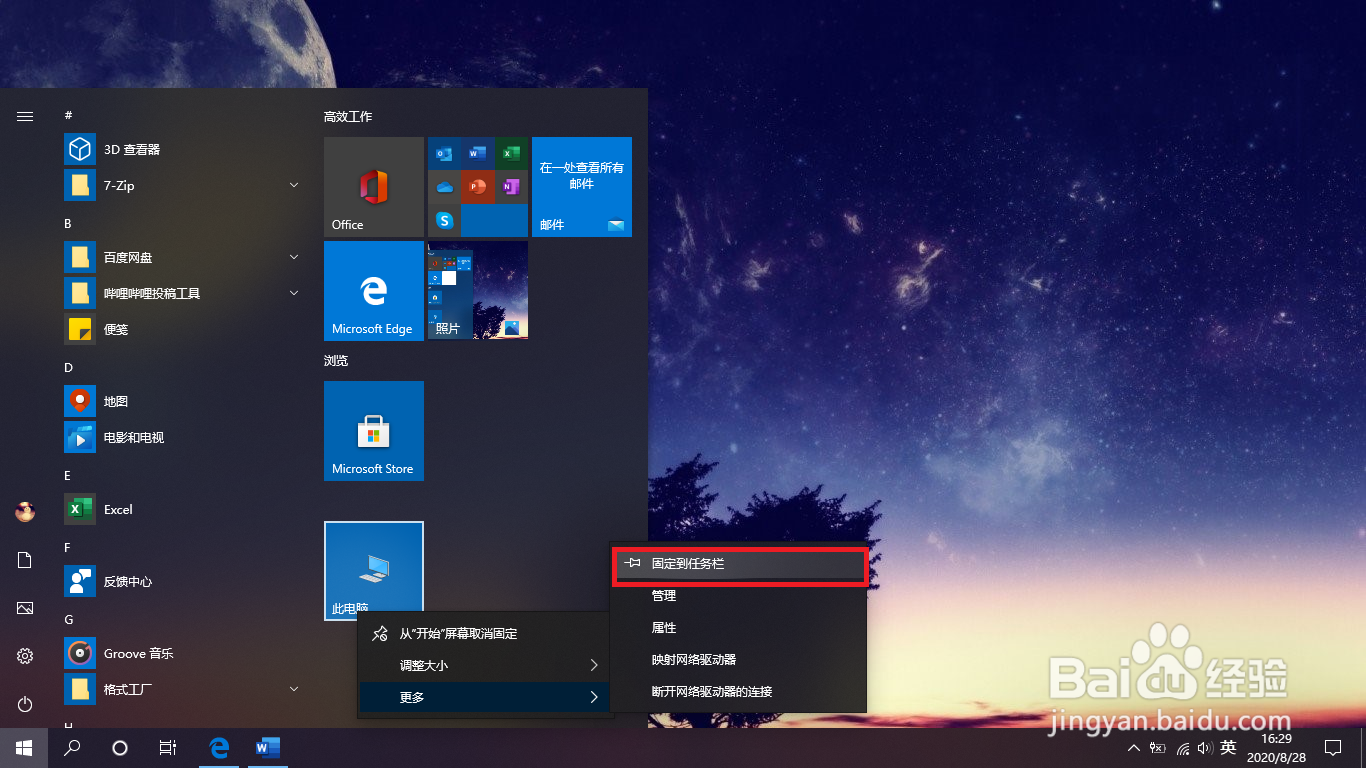Switch input language 英 indicator
Image resolution: width=1366 pixels, height=768 pixels.
[x=1228, y=747]
